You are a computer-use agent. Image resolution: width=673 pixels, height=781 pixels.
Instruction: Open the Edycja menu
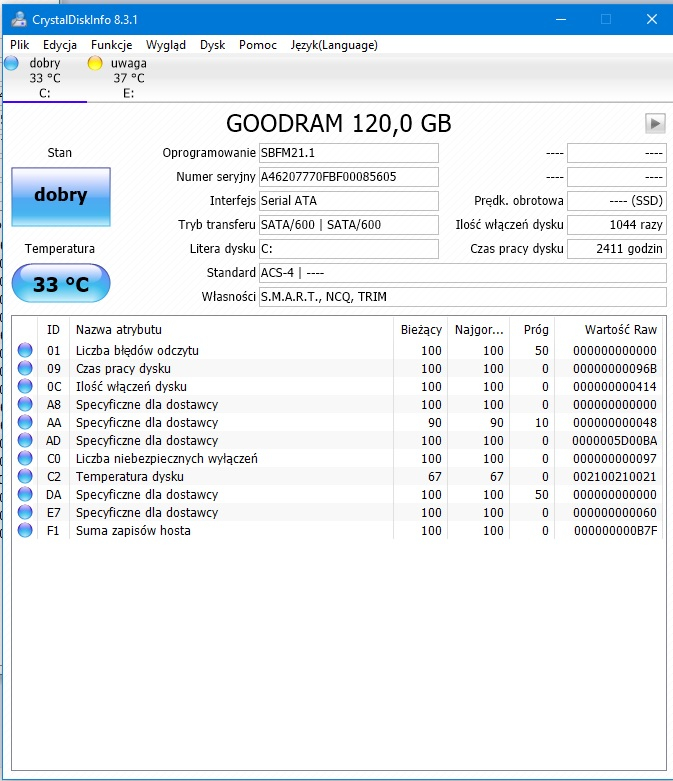pyautogui.click(x=60, y=45)
